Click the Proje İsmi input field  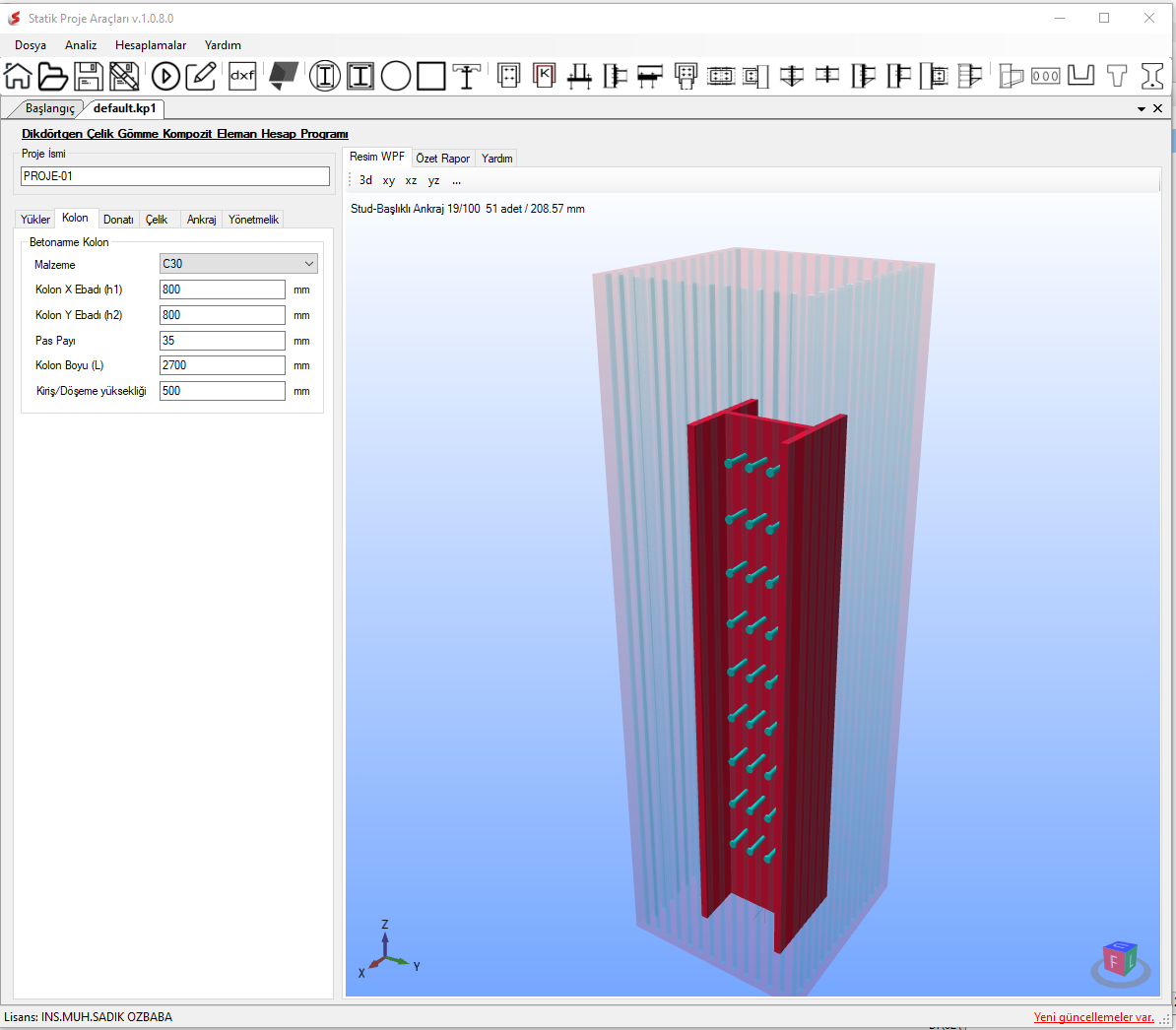pyautogui.click(x=174, y=176)
